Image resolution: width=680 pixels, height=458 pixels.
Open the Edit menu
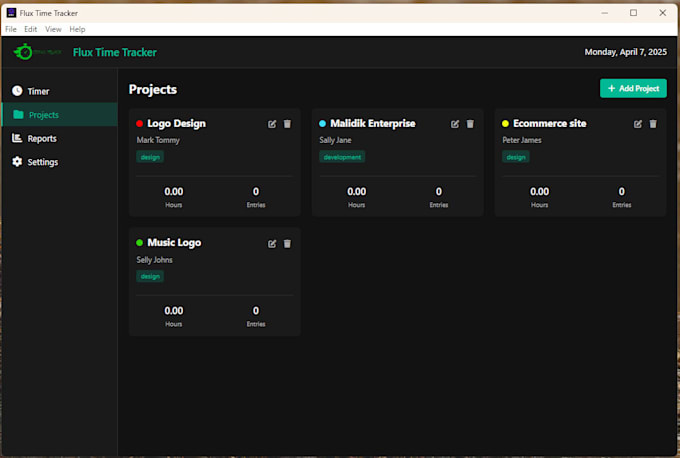[x=30, y=29]
